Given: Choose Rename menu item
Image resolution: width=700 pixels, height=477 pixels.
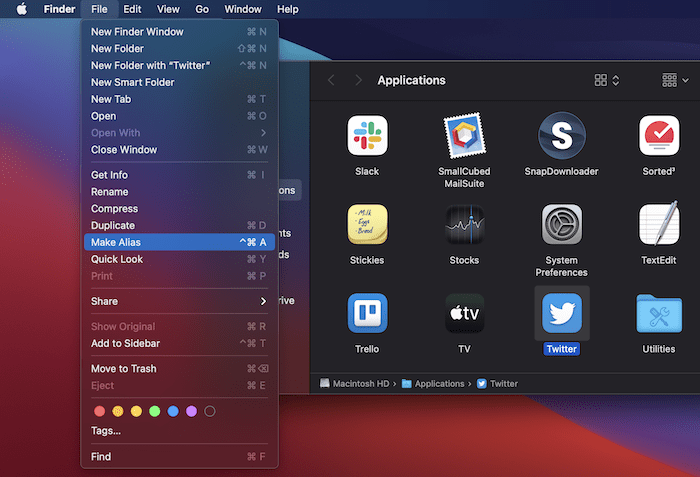Looking at the screenshot, I should (x=179, y=192).
